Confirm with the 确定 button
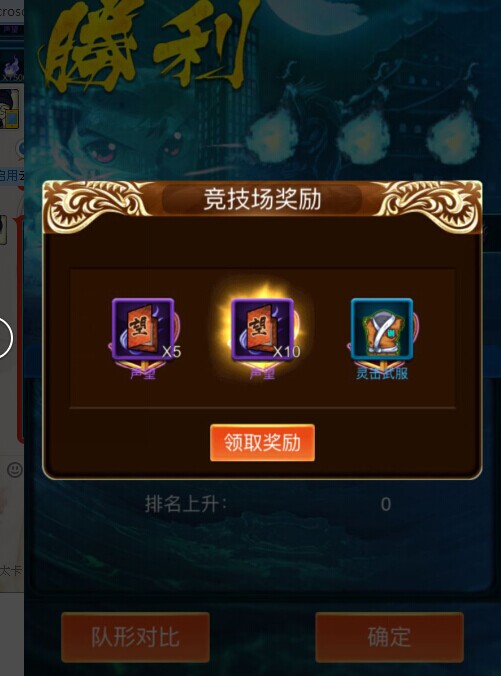The image size is (501, 676). (389, 637)
